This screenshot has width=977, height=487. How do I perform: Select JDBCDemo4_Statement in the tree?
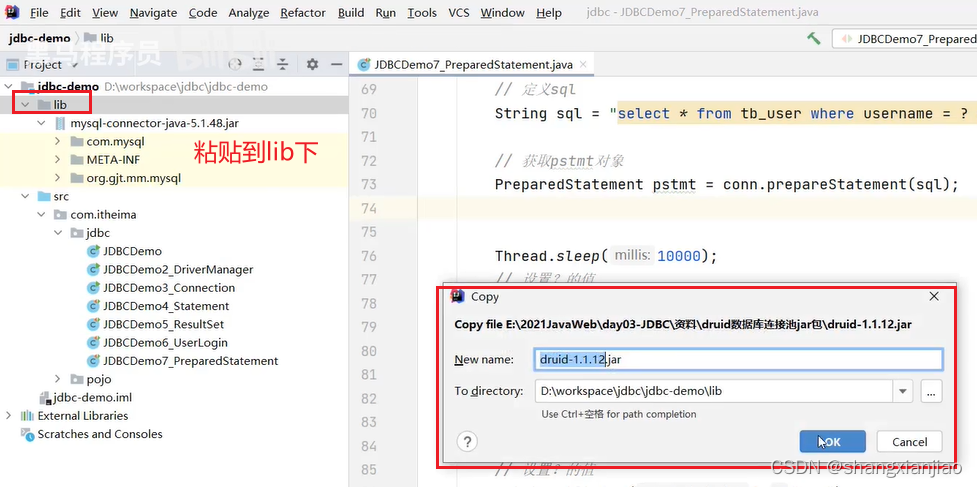click(166, 306)
